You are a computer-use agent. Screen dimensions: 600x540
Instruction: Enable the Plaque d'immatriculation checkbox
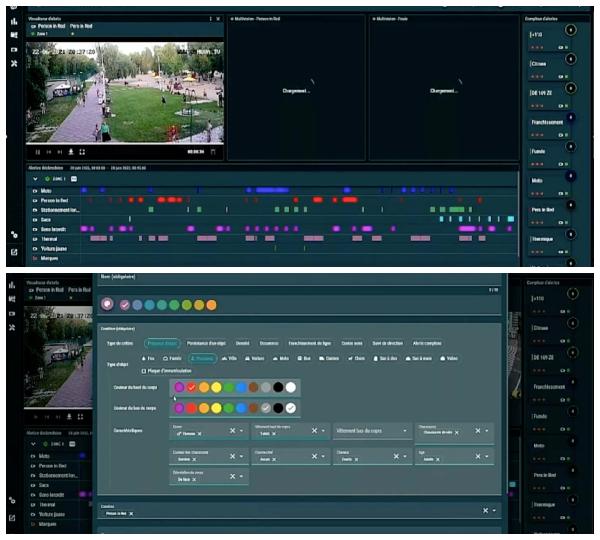144,370
